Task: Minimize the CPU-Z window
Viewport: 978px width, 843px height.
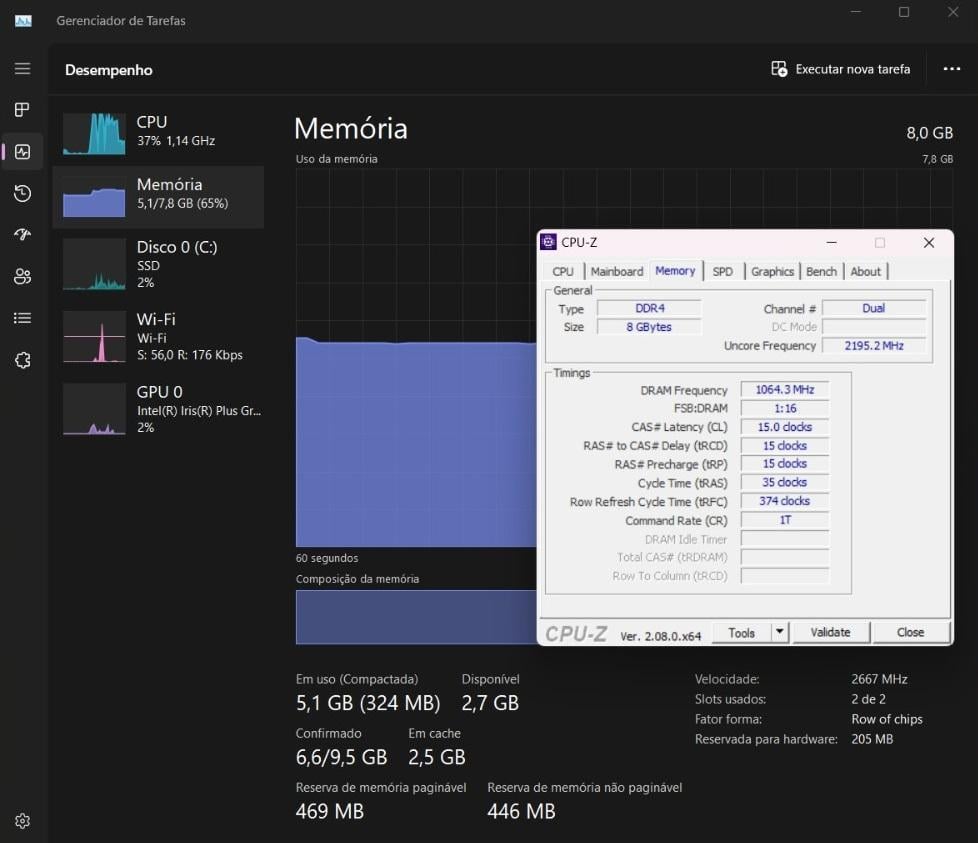Action: pos(831,243)
